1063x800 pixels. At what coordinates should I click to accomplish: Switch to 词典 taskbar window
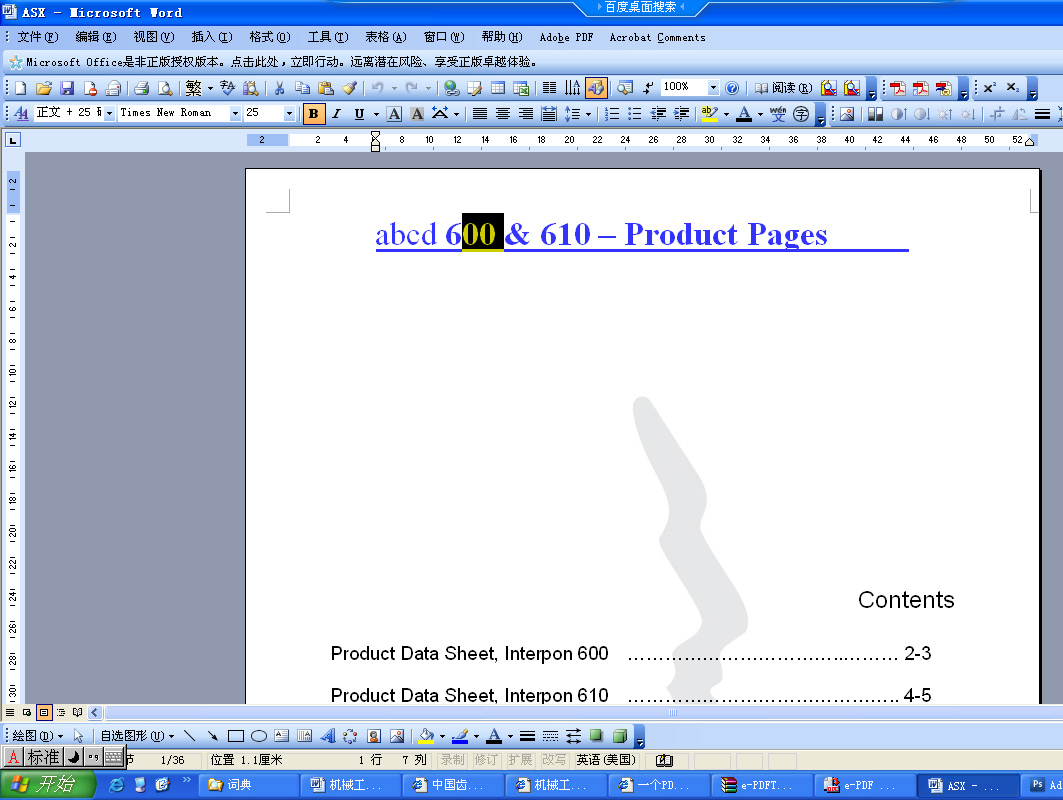[x=248, y=785]
